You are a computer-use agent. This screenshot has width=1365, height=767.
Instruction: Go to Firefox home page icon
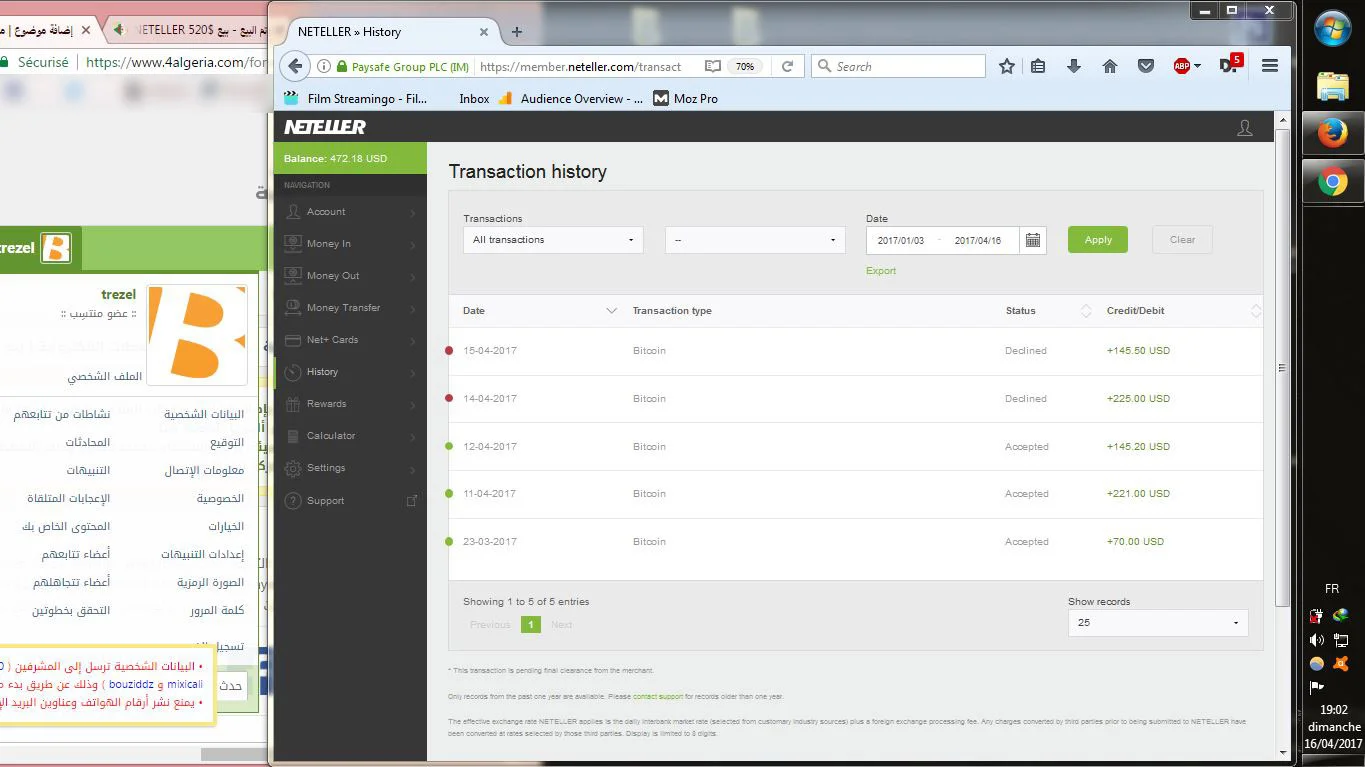tap(1110, 67)
